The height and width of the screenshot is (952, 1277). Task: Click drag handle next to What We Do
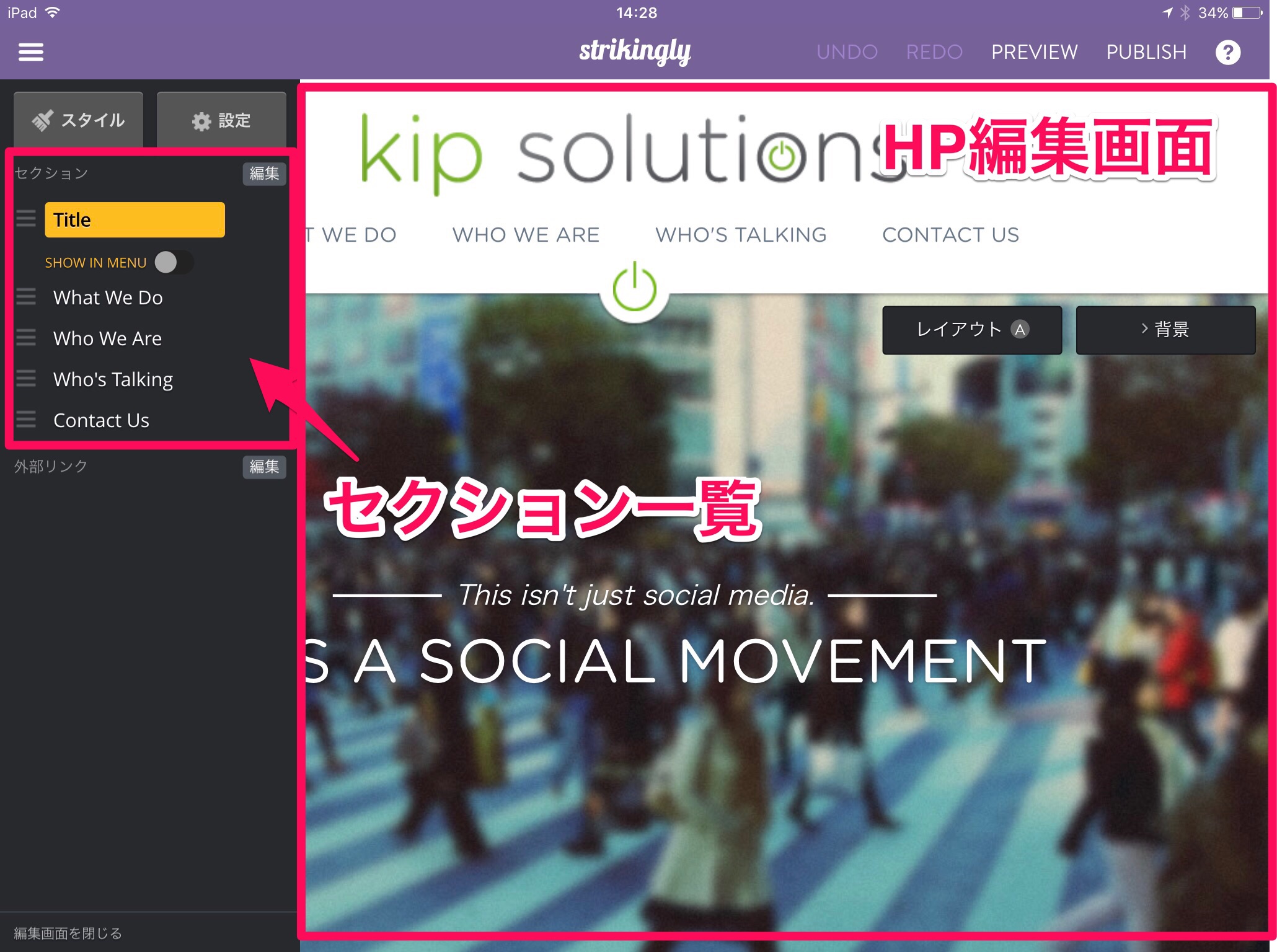(26, 297)
